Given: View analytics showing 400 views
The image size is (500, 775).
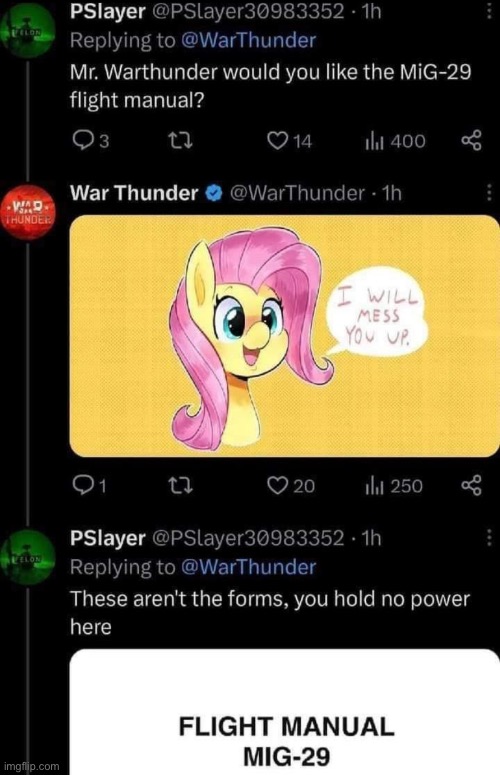Looking at the screenshot, I should tap(395, 141).
